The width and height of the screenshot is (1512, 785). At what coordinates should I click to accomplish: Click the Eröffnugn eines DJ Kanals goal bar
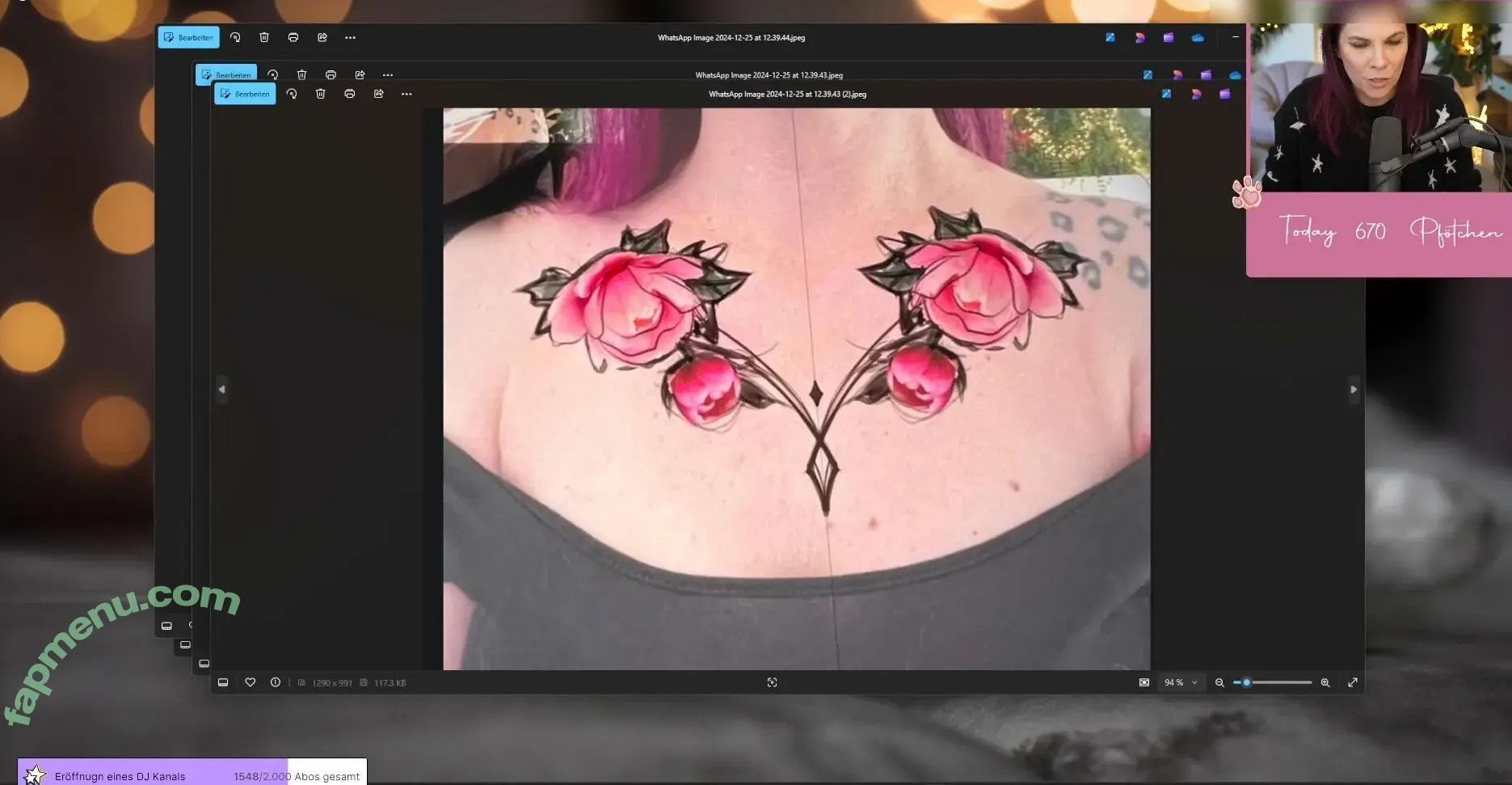(x=192, y=773)
